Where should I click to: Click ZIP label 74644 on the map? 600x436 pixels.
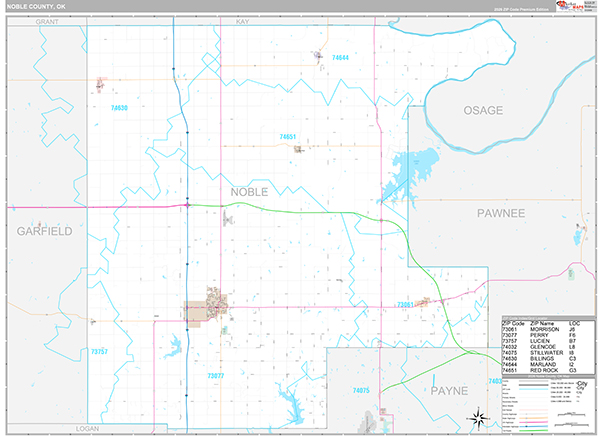[x=340, y=58]
